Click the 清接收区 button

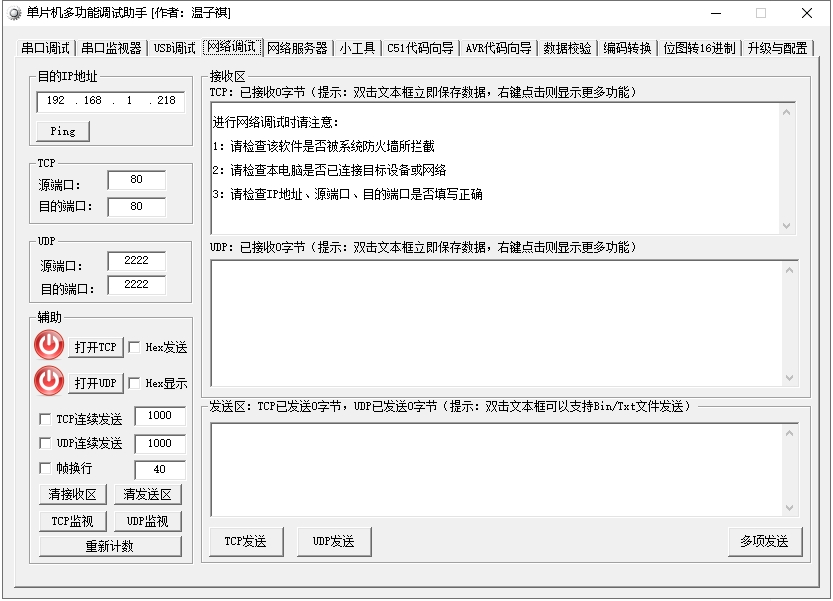click(73, 495)
